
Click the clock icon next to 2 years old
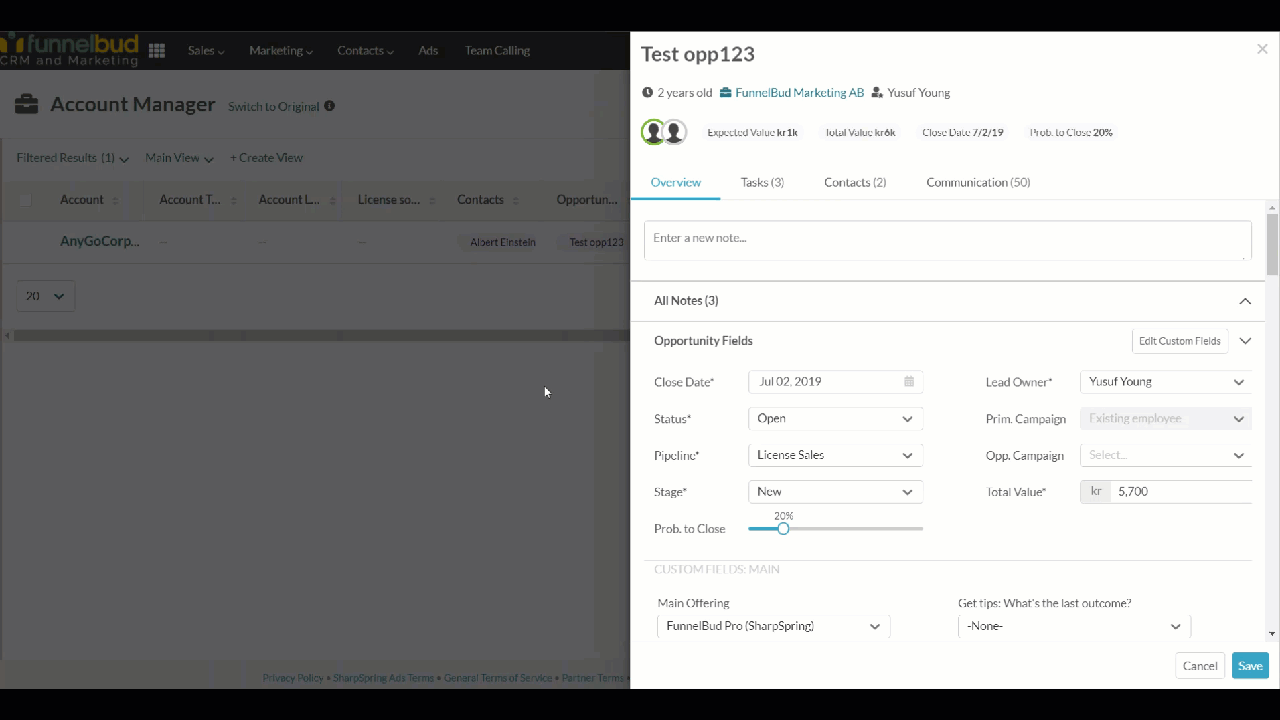coord(647,93)
